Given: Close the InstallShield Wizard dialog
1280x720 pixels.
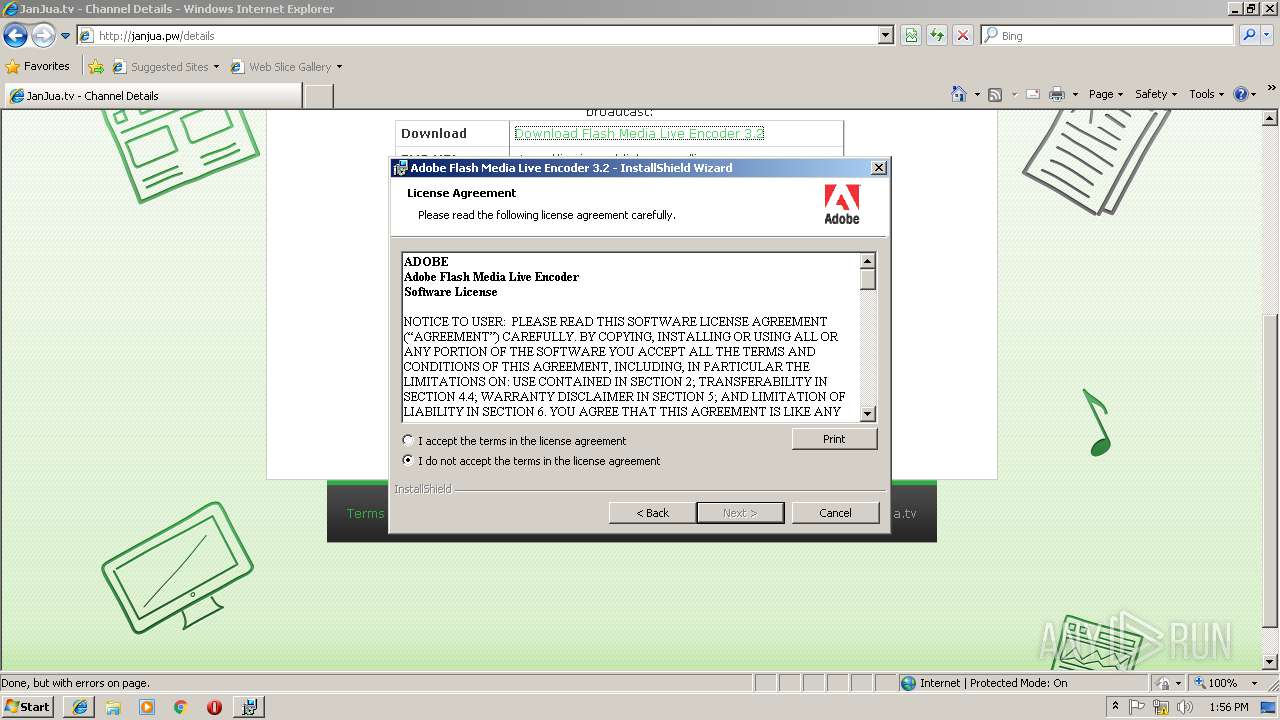Looking at the screenshot, I should pos(878,168).
